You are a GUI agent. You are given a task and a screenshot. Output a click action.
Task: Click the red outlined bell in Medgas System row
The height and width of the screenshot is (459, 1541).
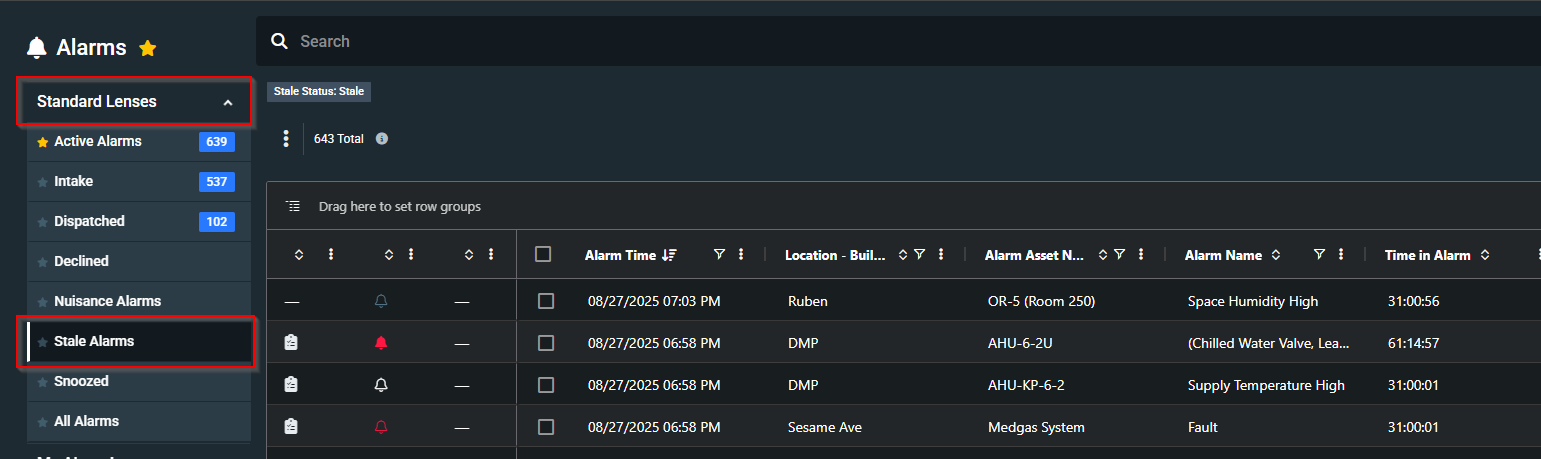[381, 427]
